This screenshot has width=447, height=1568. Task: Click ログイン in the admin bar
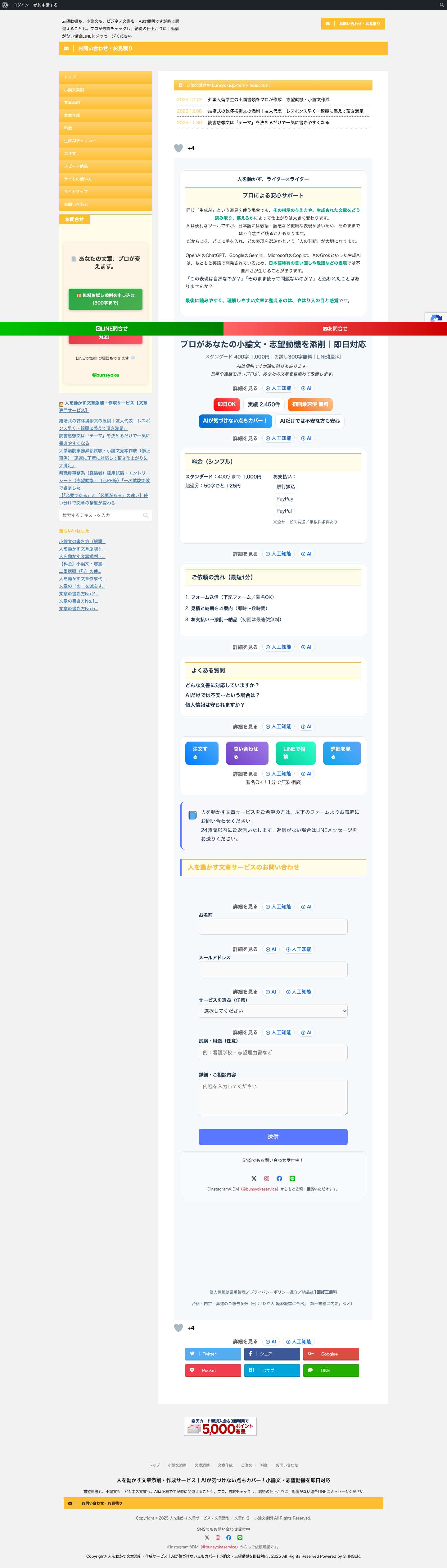[x=21, y=5]
